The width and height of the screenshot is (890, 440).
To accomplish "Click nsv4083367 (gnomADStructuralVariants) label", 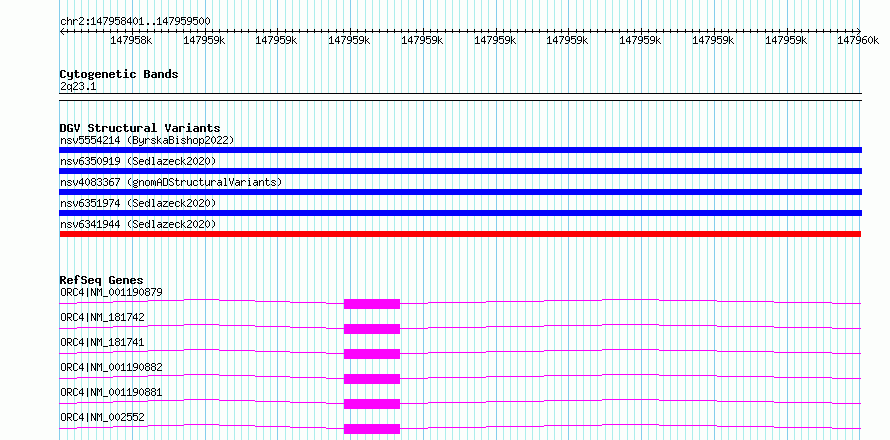I will coord(171,182).
